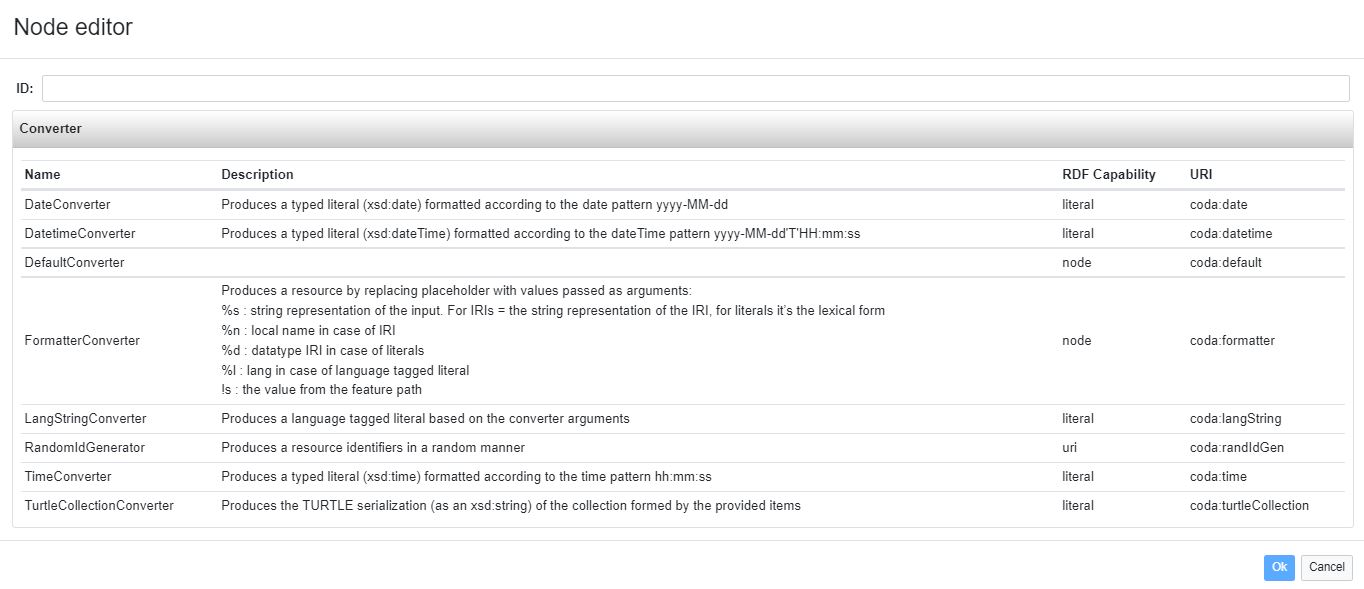Click the Name column header
This screenshot has width=1364, height=589.
point(42,175)
